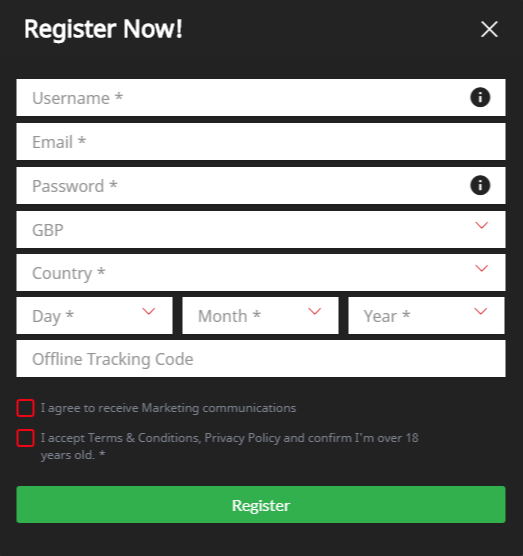Click the Month chevron arrow
Image resolution: width=523 pixels, height=556 pixels.
[315, 311]
